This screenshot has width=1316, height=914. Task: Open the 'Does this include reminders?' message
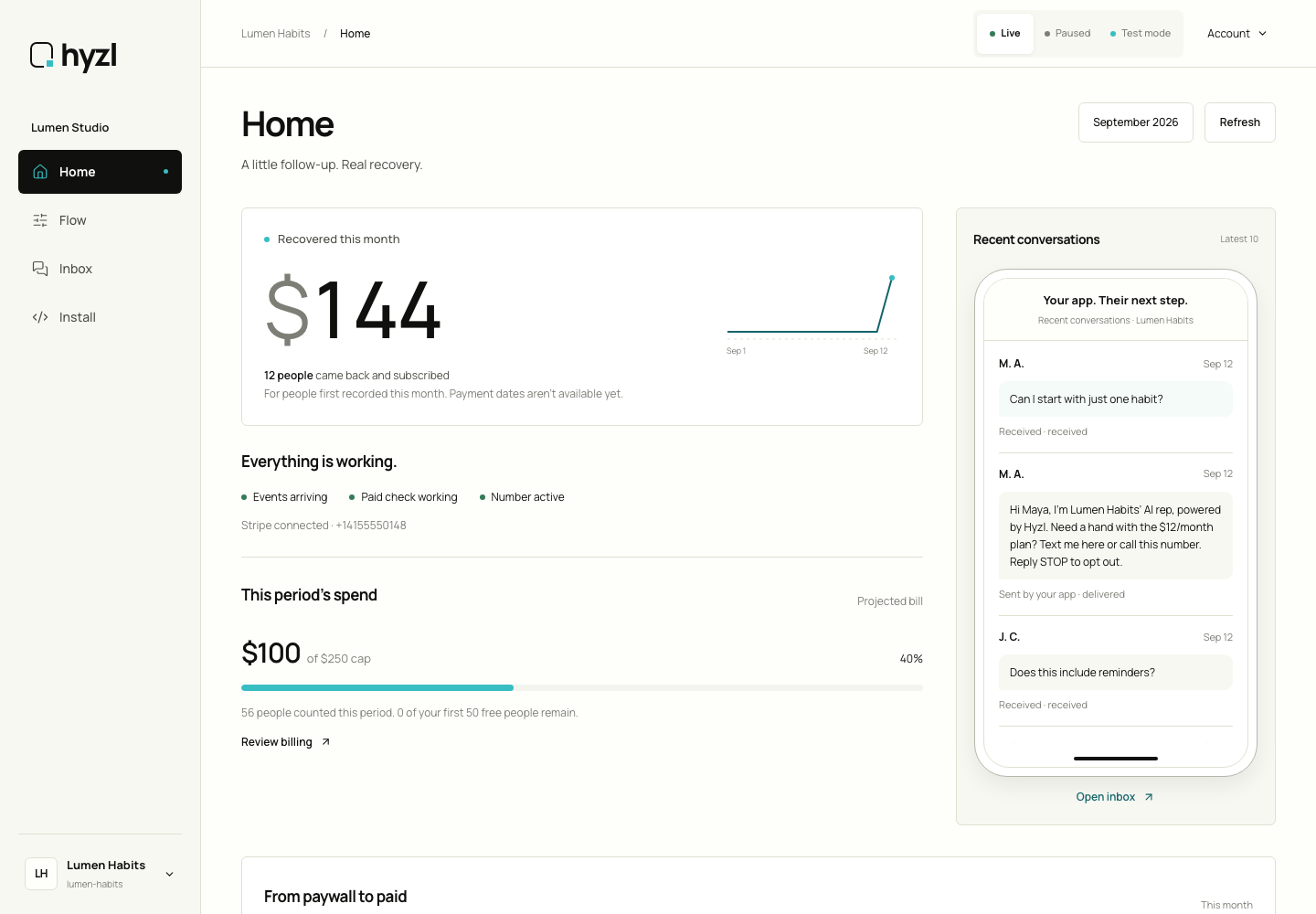click(1116, 673)
